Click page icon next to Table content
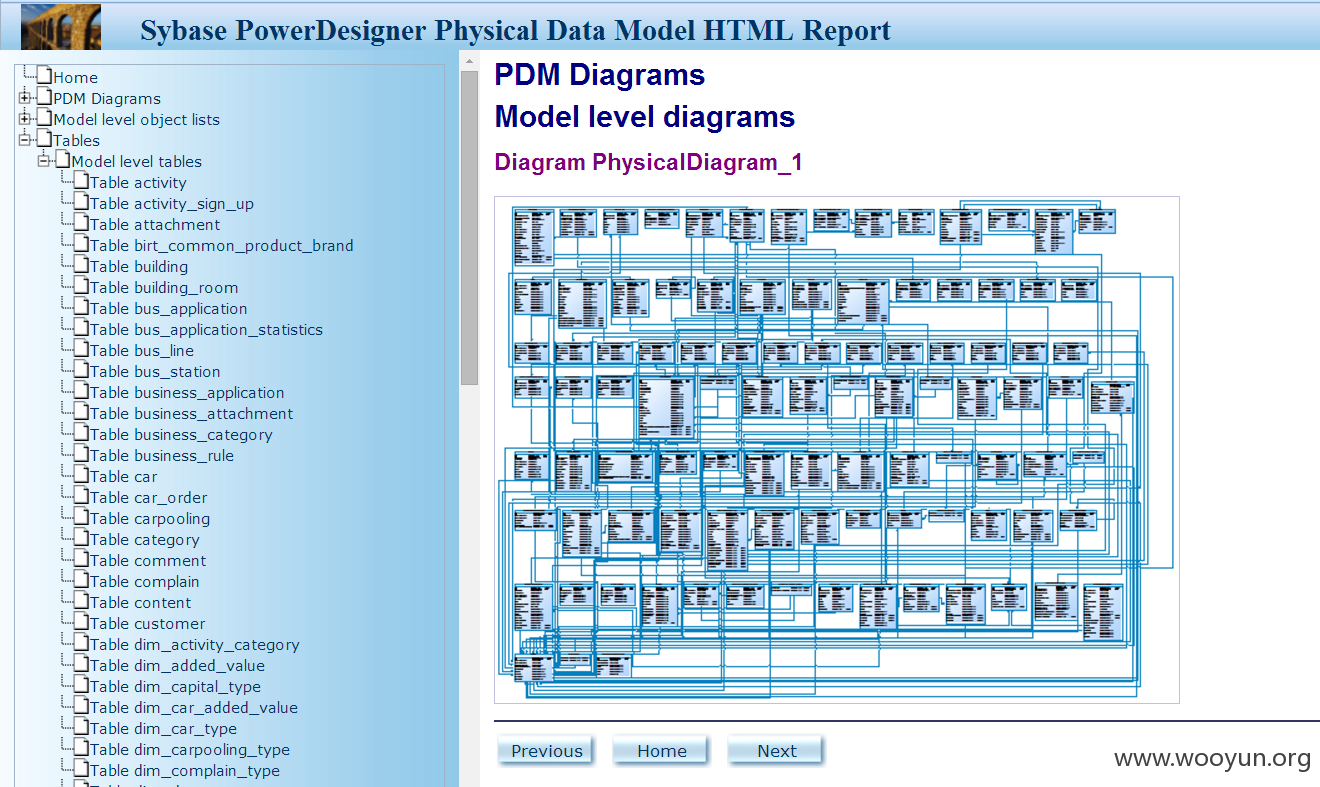The image size is (1320, 787). tap(81, 601)
